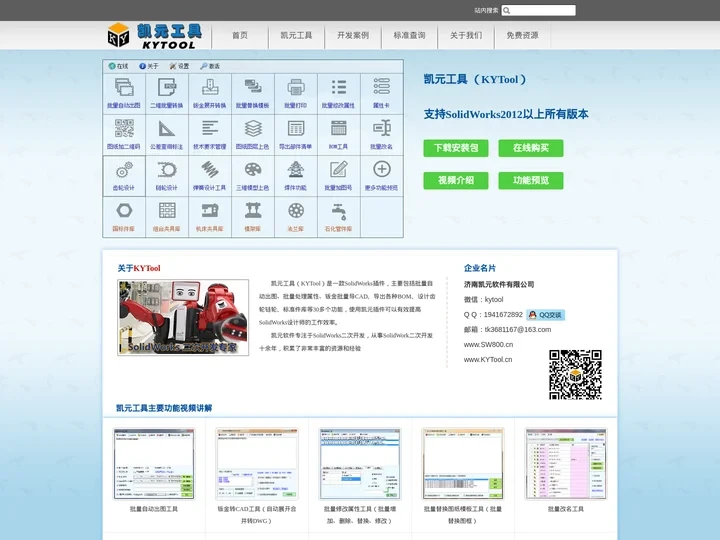Image resolution: width=720 pixels, height=540 pixels.
Task: Click the magnifier icon in search box
Action: (x=506, y=10)
